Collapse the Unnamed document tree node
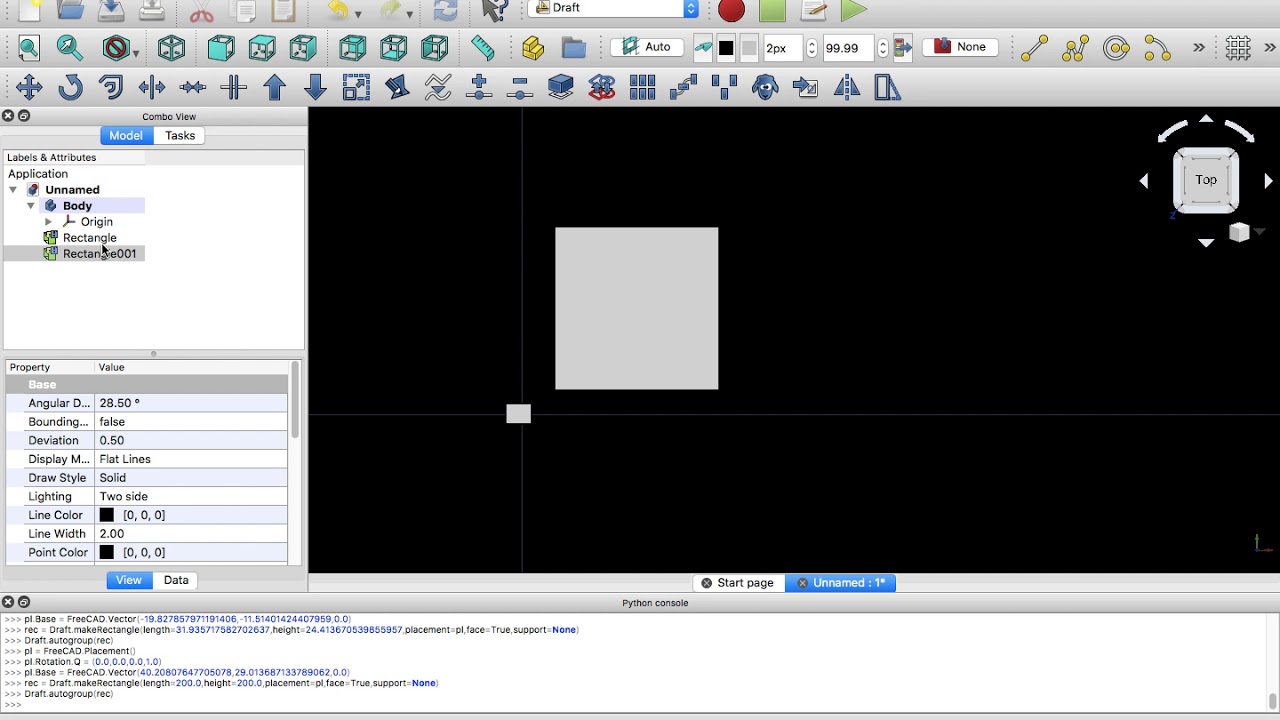The width and height of the screenshot is (1280, 720). click(x=13, y=190)
